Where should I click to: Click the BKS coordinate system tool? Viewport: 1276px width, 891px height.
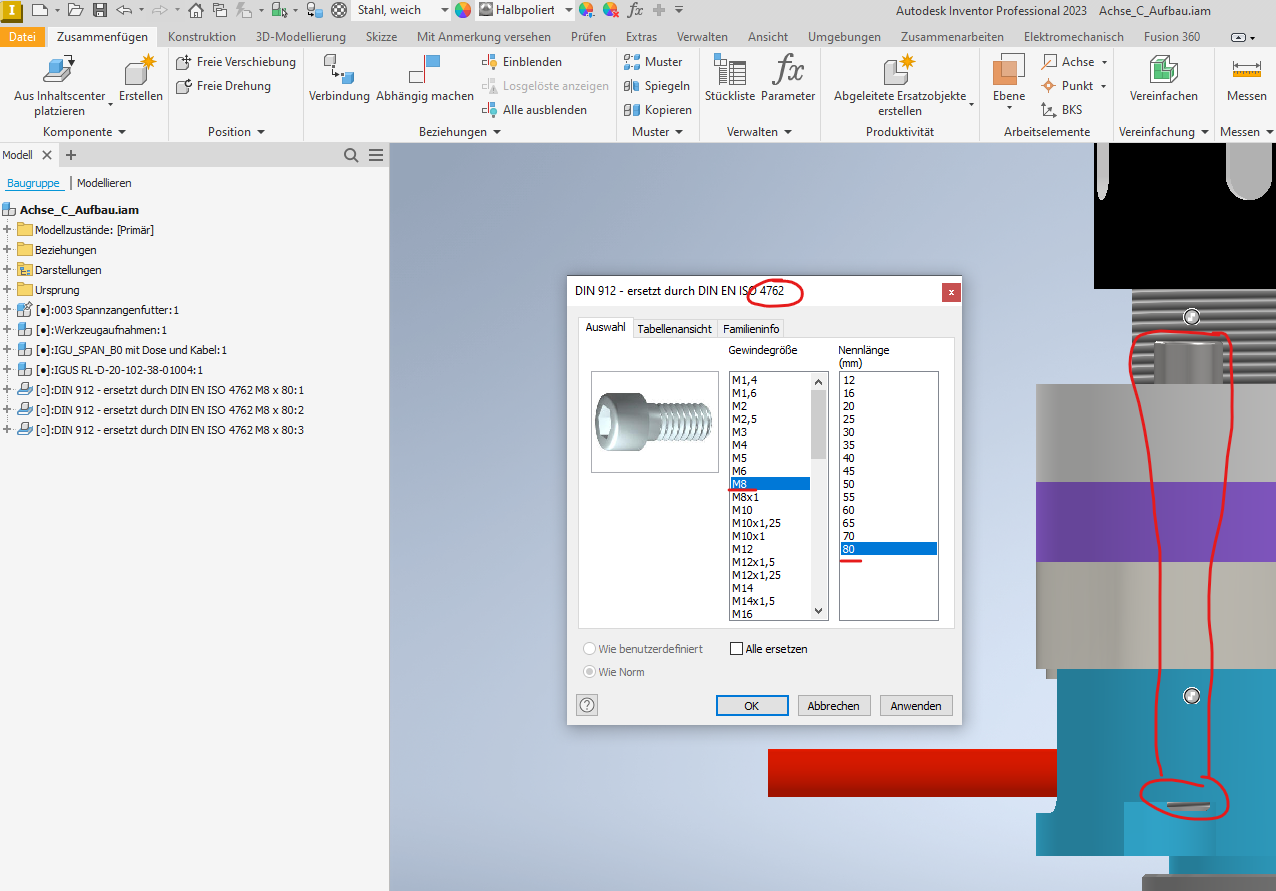pyautogui.click(x=1062, y=110)
